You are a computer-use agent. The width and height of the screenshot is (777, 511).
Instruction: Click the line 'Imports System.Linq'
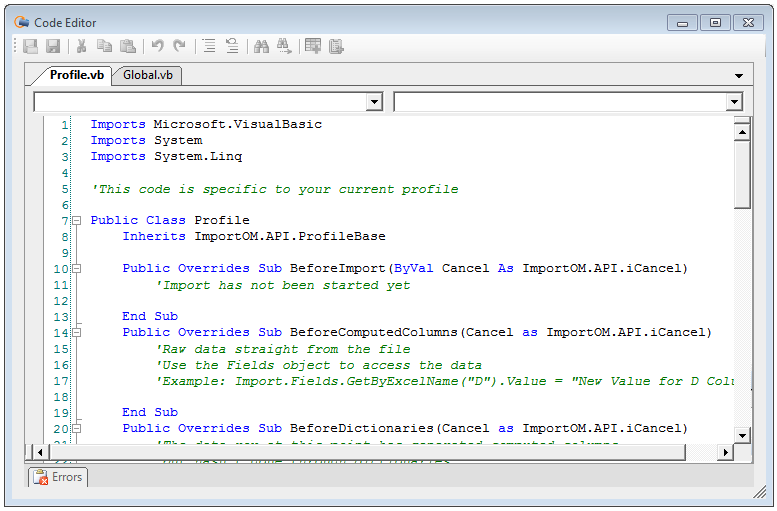(x=166, y=157)
